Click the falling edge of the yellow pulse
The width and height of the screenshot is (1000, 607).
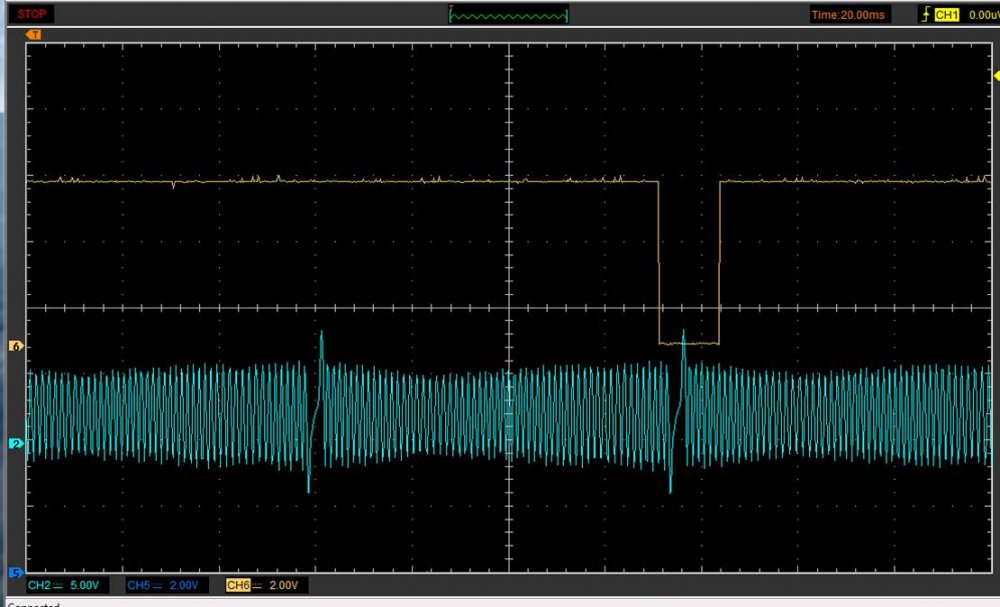point(658,262)
